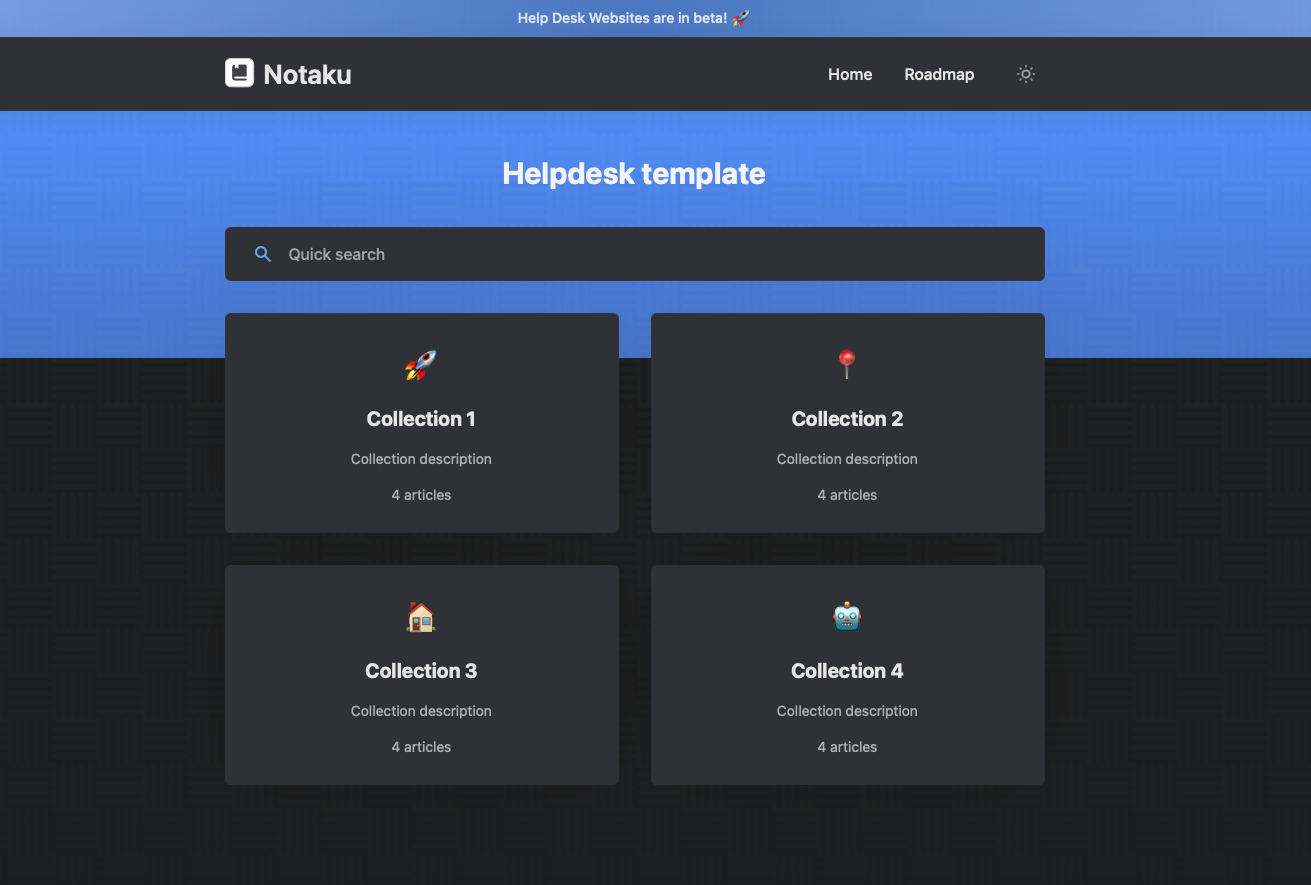Click the rocket emoji in the beta banner
This screenshot has height=885, width=1311.
738,17
